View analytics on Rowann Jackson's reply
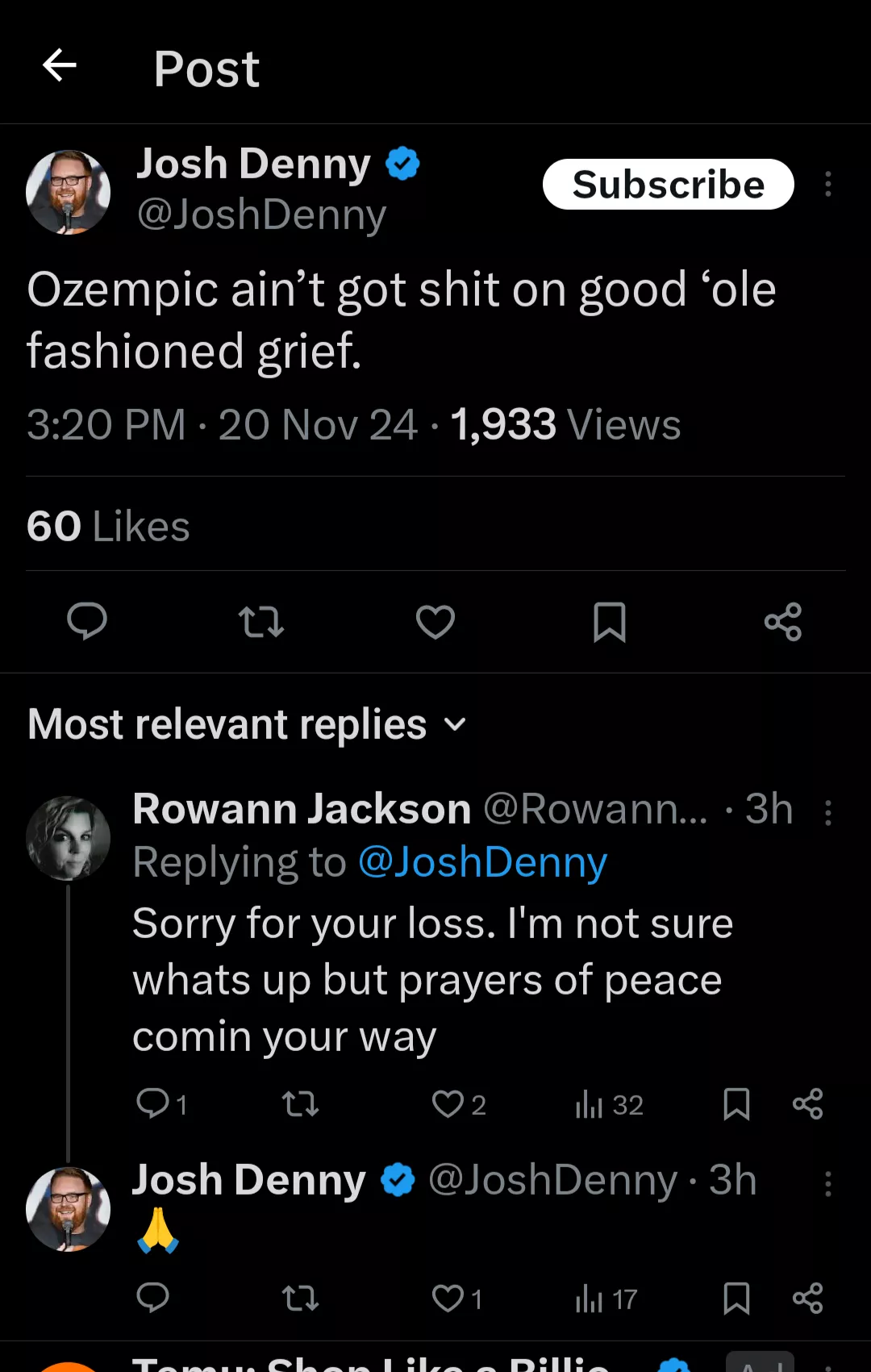 (608, 1104)
